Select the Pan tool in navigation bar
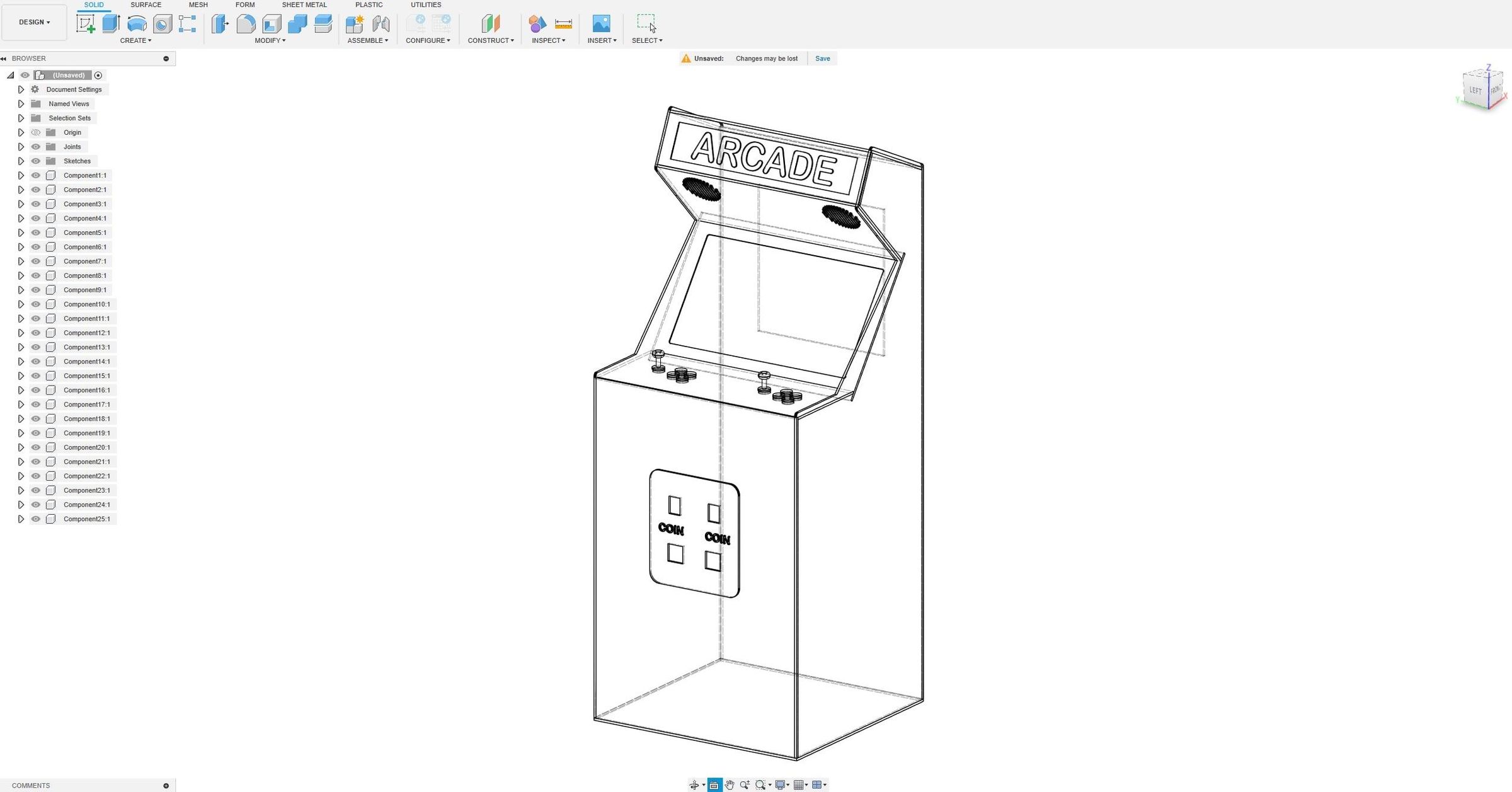 pos(729,784)
